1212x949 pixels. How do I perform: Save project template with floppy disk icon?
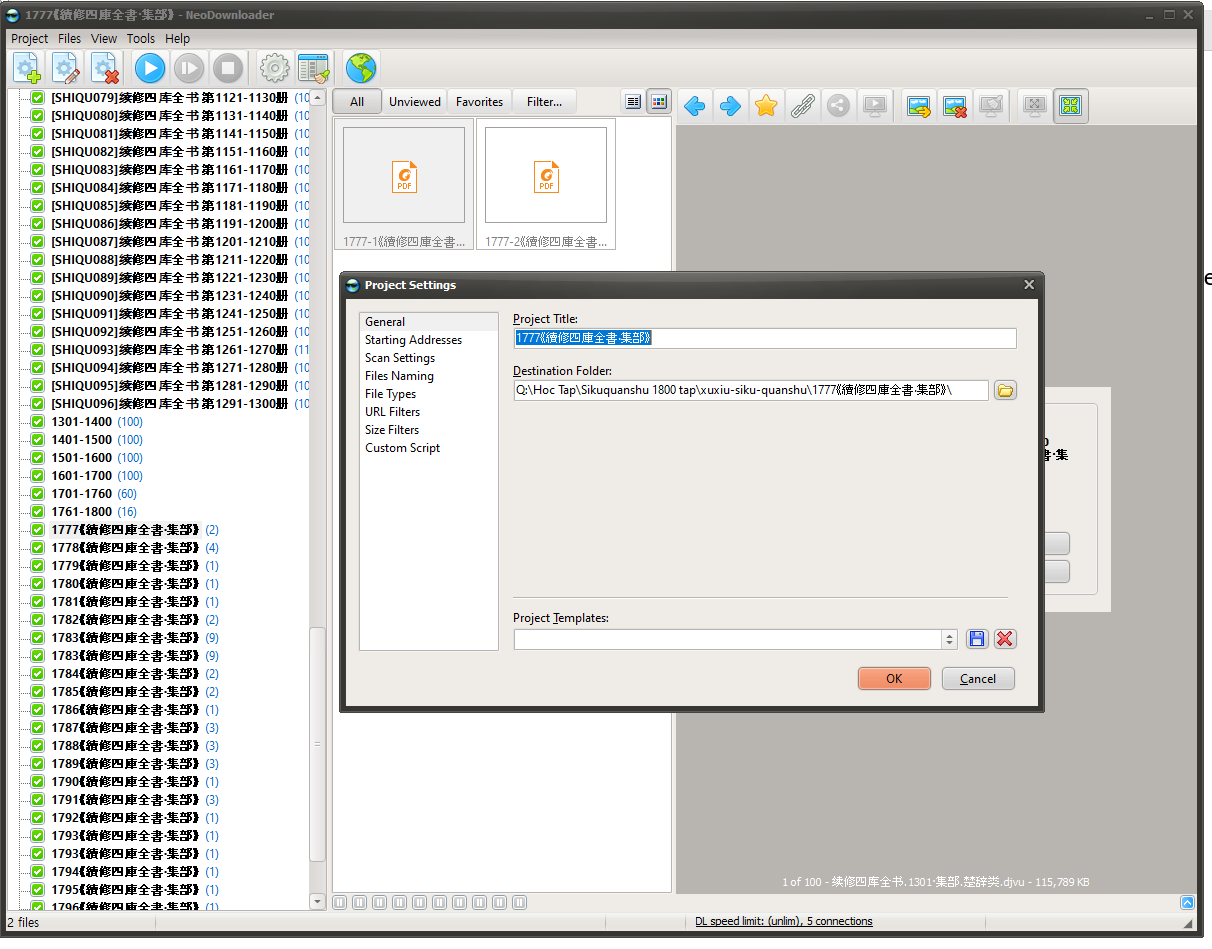(x=977, y=639)
